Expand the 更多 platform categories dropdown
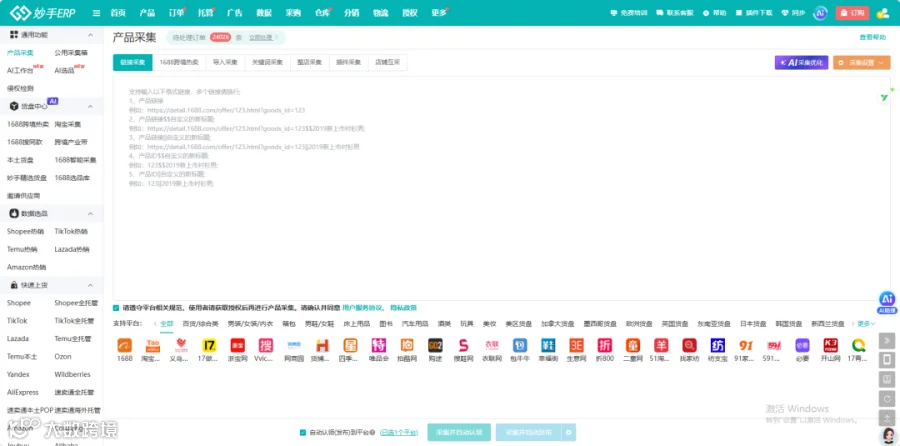Screen dimensions: 900x446 (x=866, y=324)
